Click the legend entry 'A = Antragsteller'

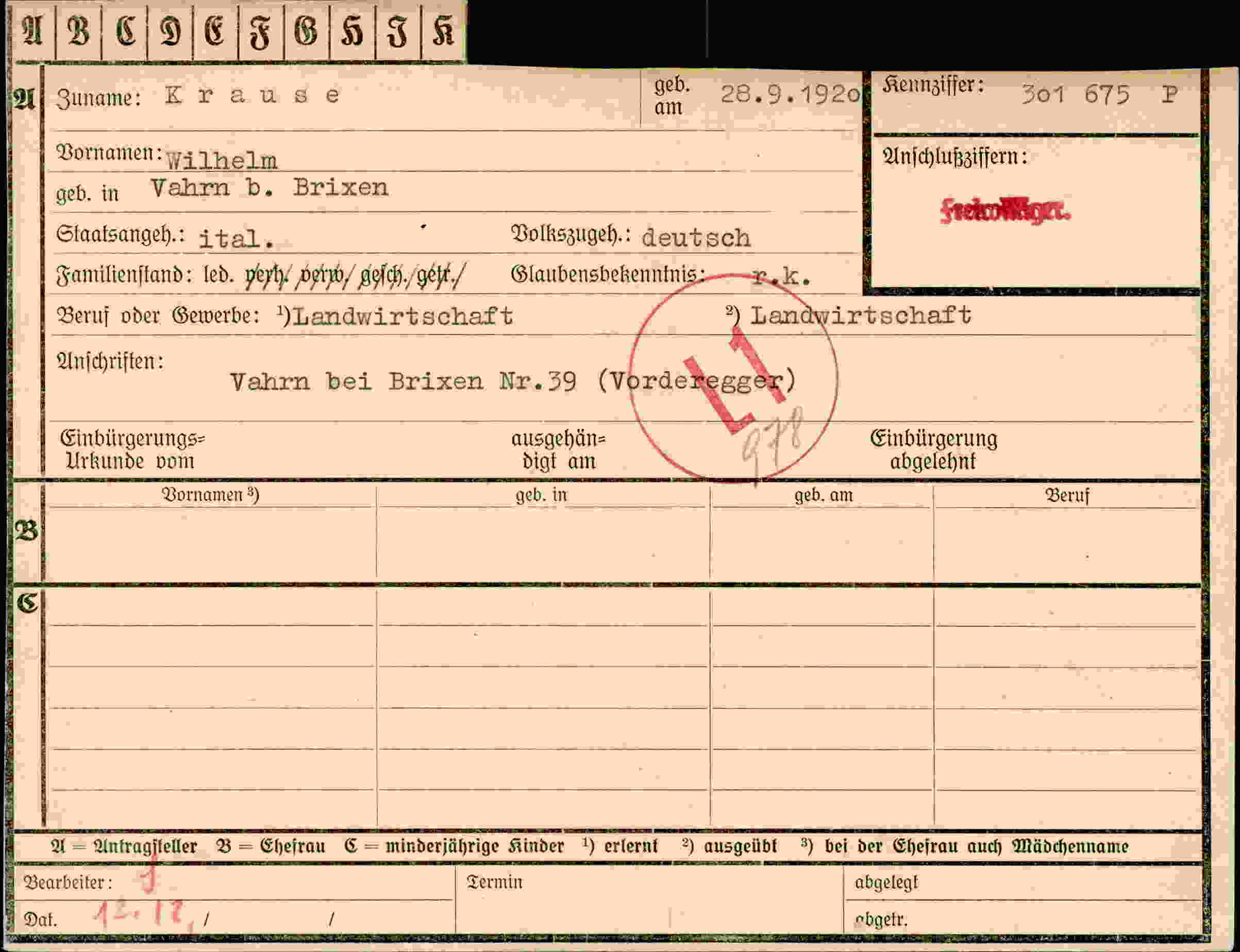(x=124, y=847)
